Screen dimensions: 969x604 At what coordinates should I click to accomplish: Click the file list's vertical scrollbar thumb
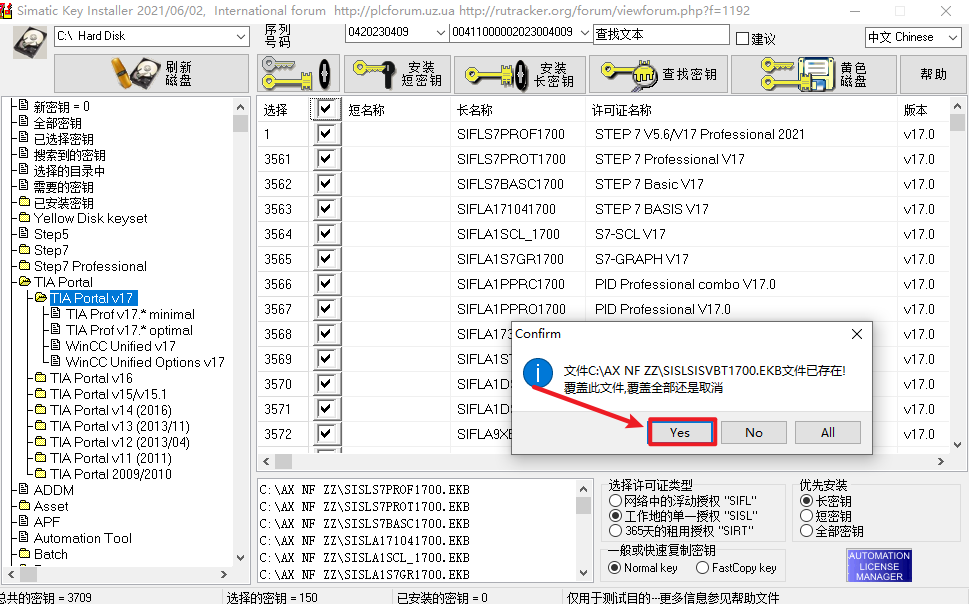[583, 506]
